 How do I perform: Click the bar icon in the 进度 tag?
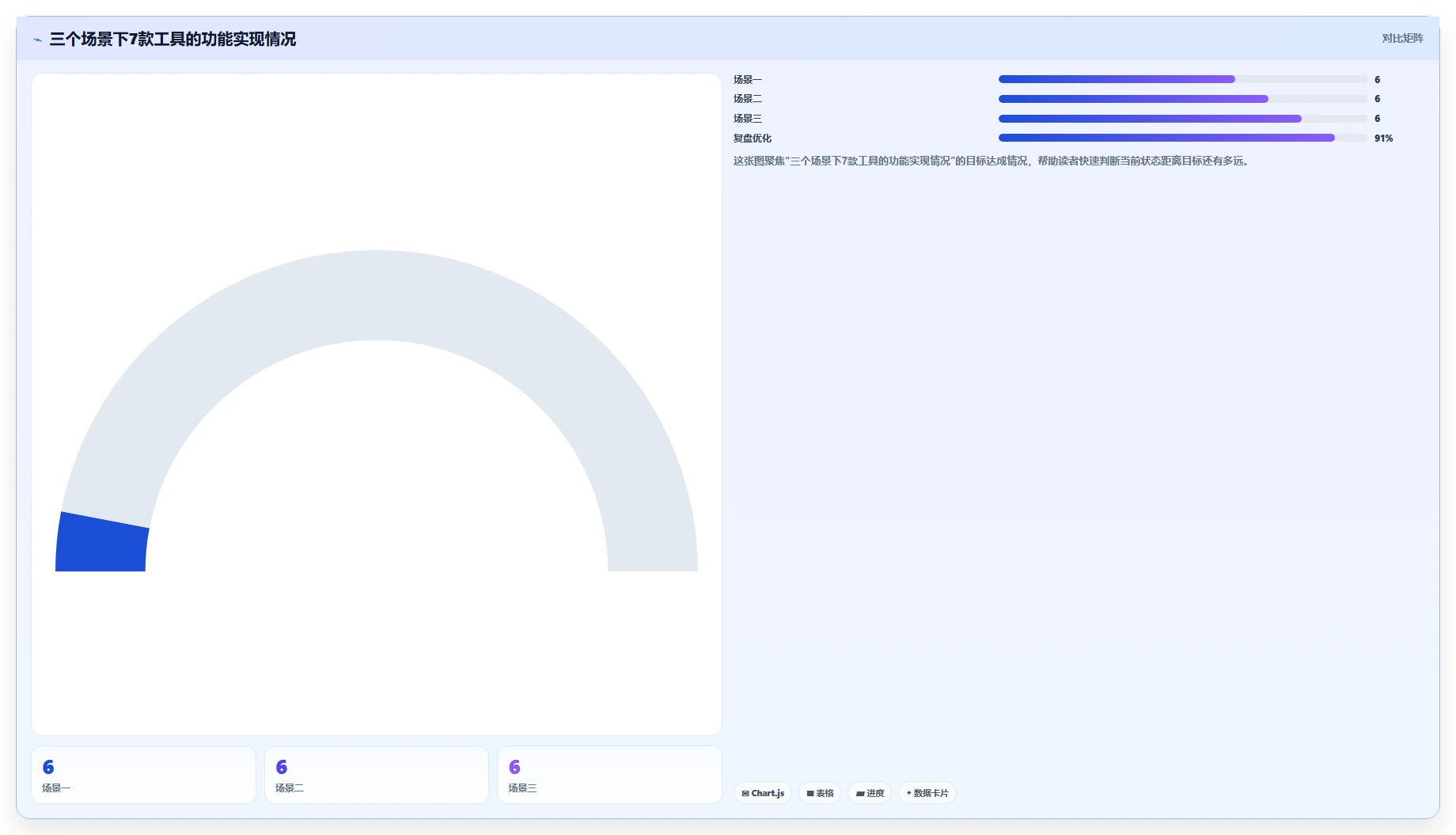pos(860,793)
